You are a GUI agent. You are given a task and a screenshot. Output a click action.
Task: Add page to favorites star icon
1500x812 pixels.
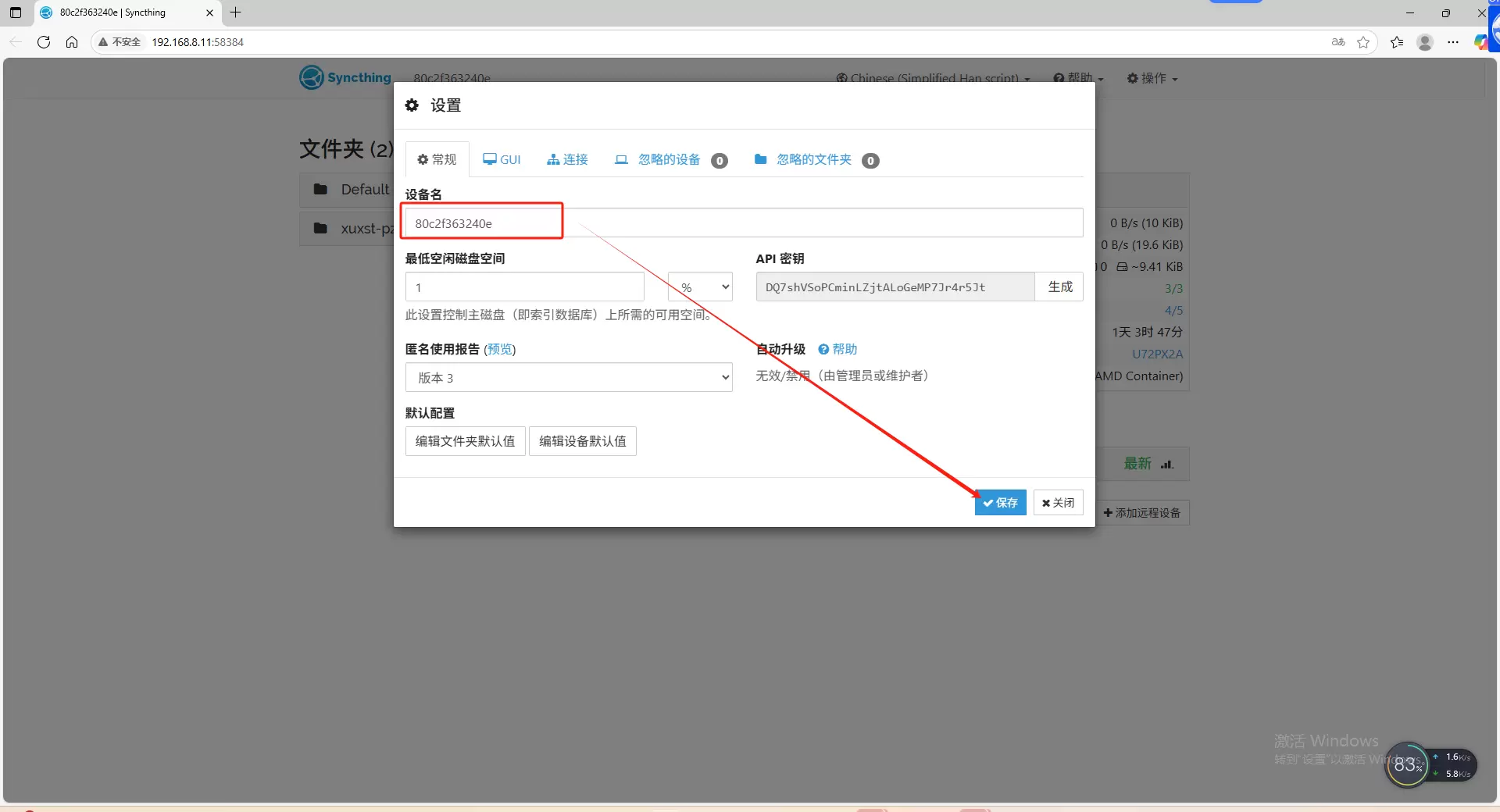(1363, 42)
